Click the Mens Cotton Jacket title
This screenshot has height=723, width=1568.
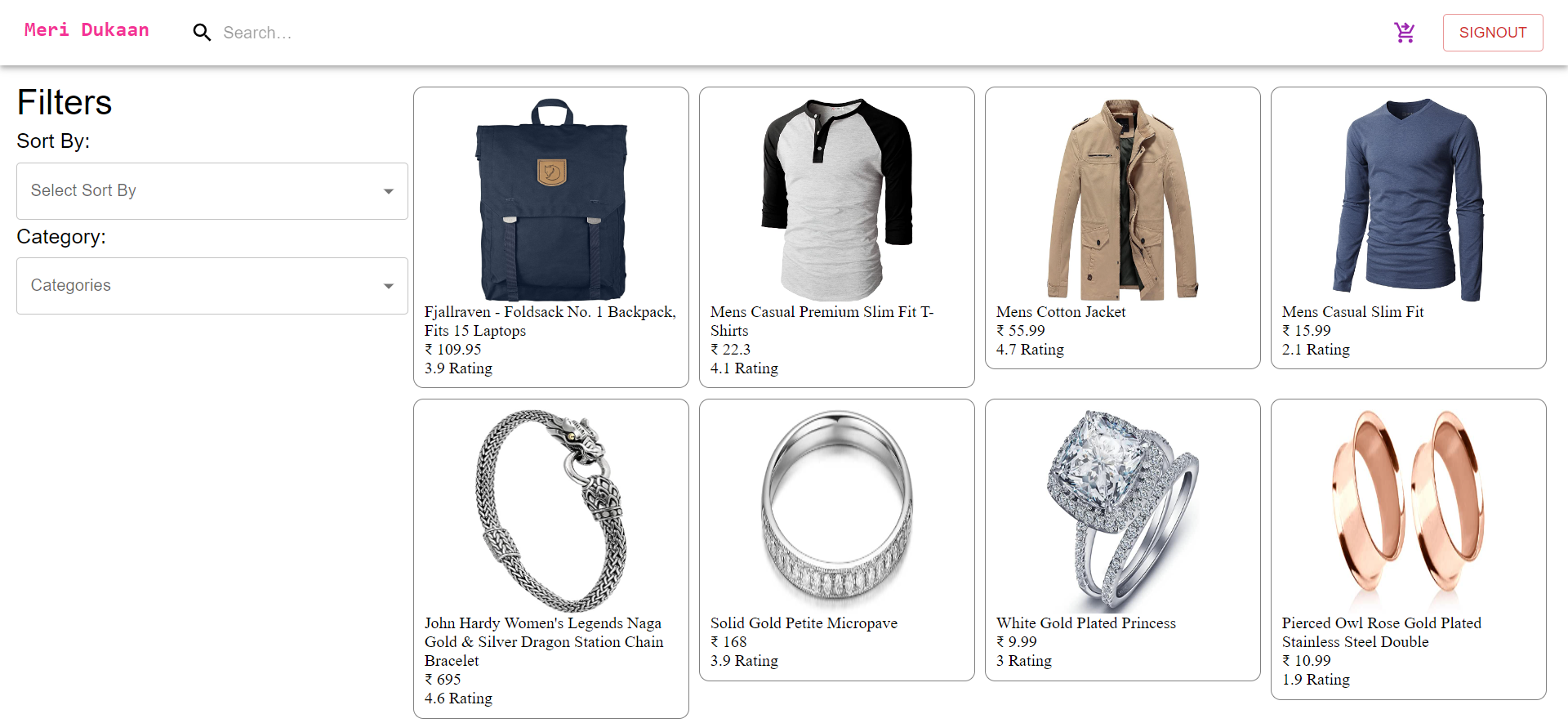(x=1061, y=312)
